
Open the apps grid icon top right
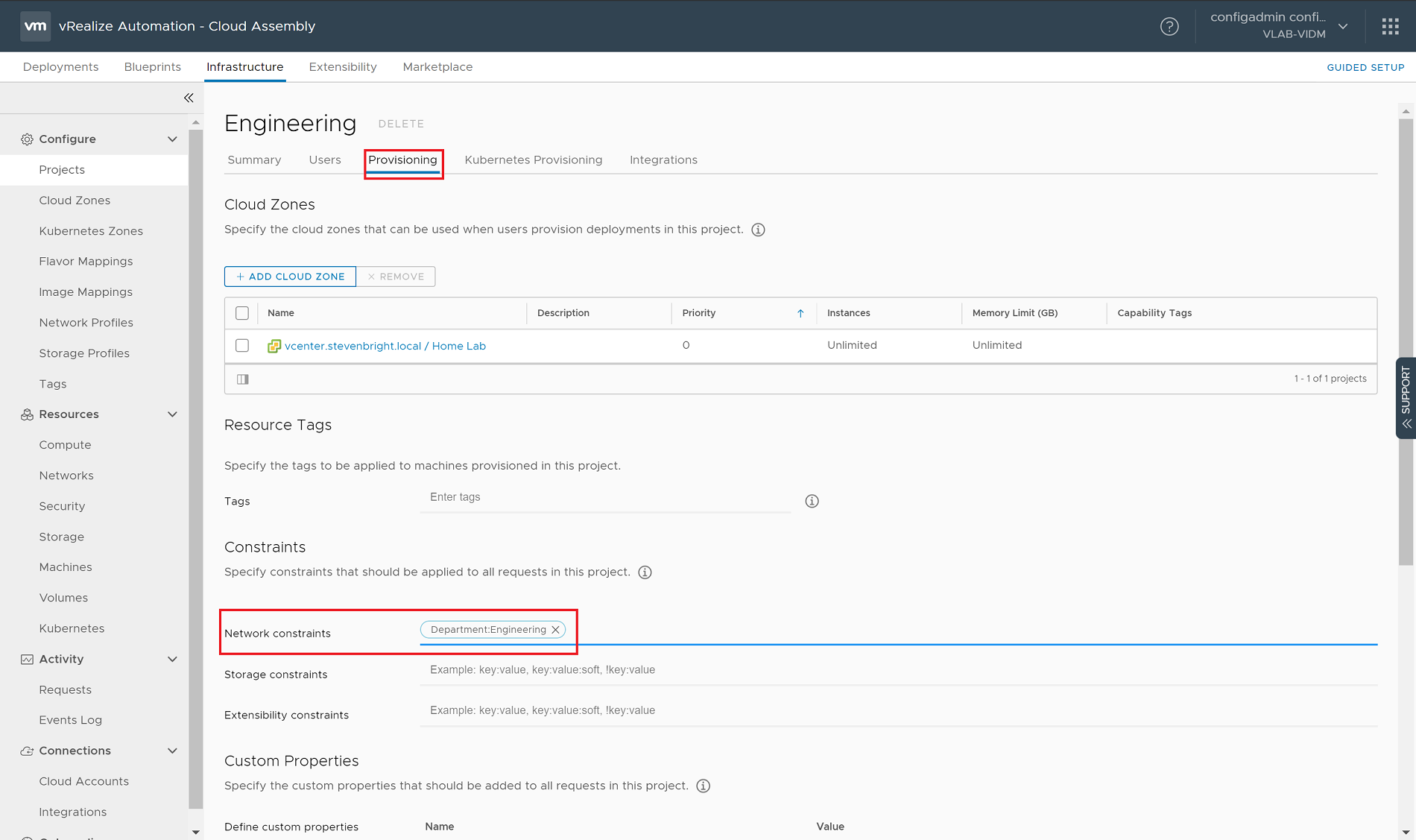[1390, 26]
